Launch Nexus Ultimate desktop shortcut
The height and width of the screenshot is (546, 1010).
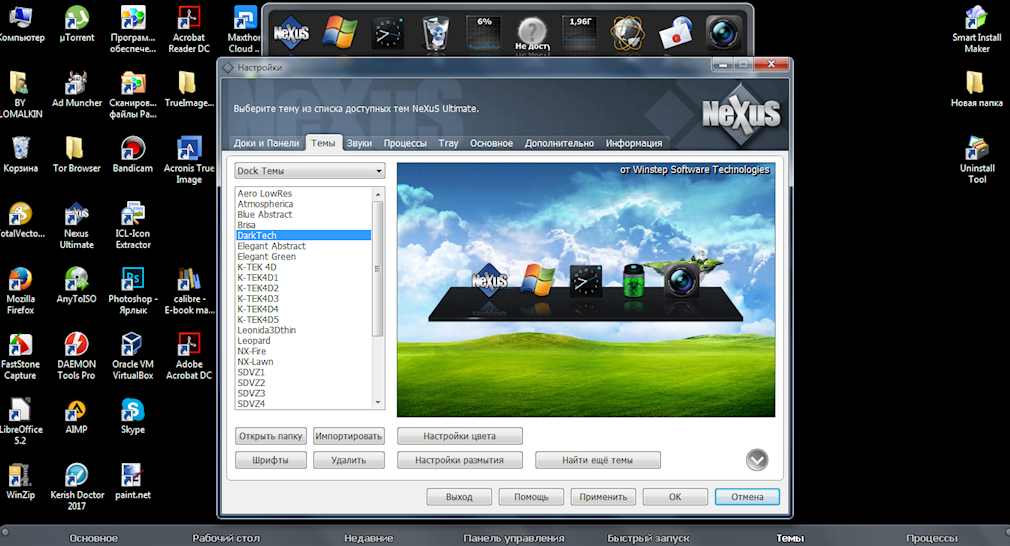(77, 225)
